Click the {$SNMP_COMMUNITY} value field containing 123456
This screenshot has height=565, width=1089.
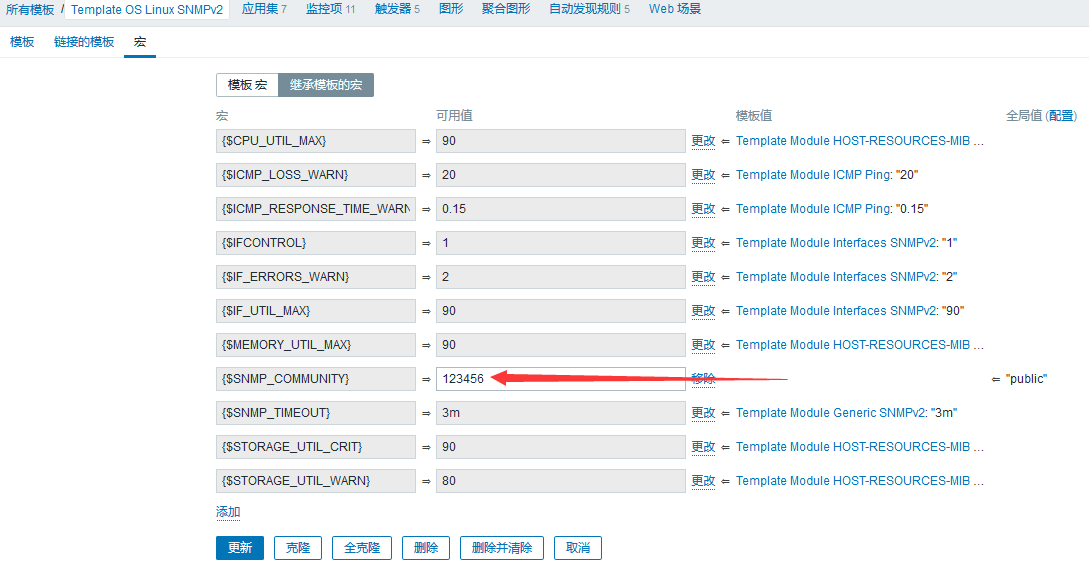(560, 379)
